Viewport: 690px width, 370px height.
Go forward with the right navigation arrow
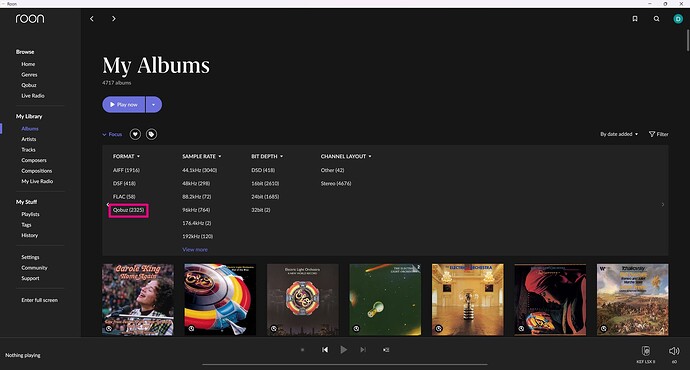(x=114, y=18)
